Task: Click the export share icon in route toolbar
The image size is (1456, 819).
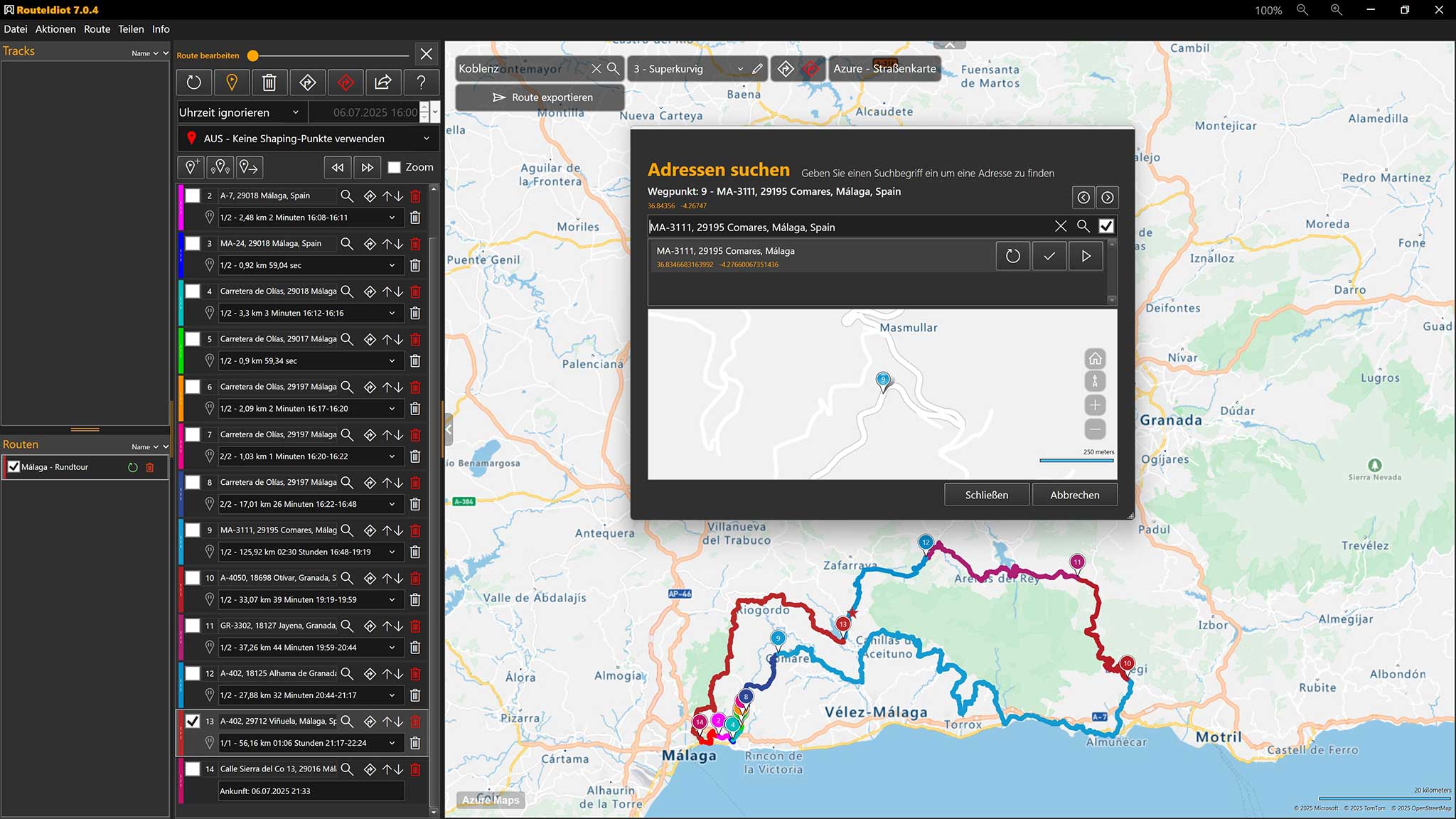Action: [383, 82]
